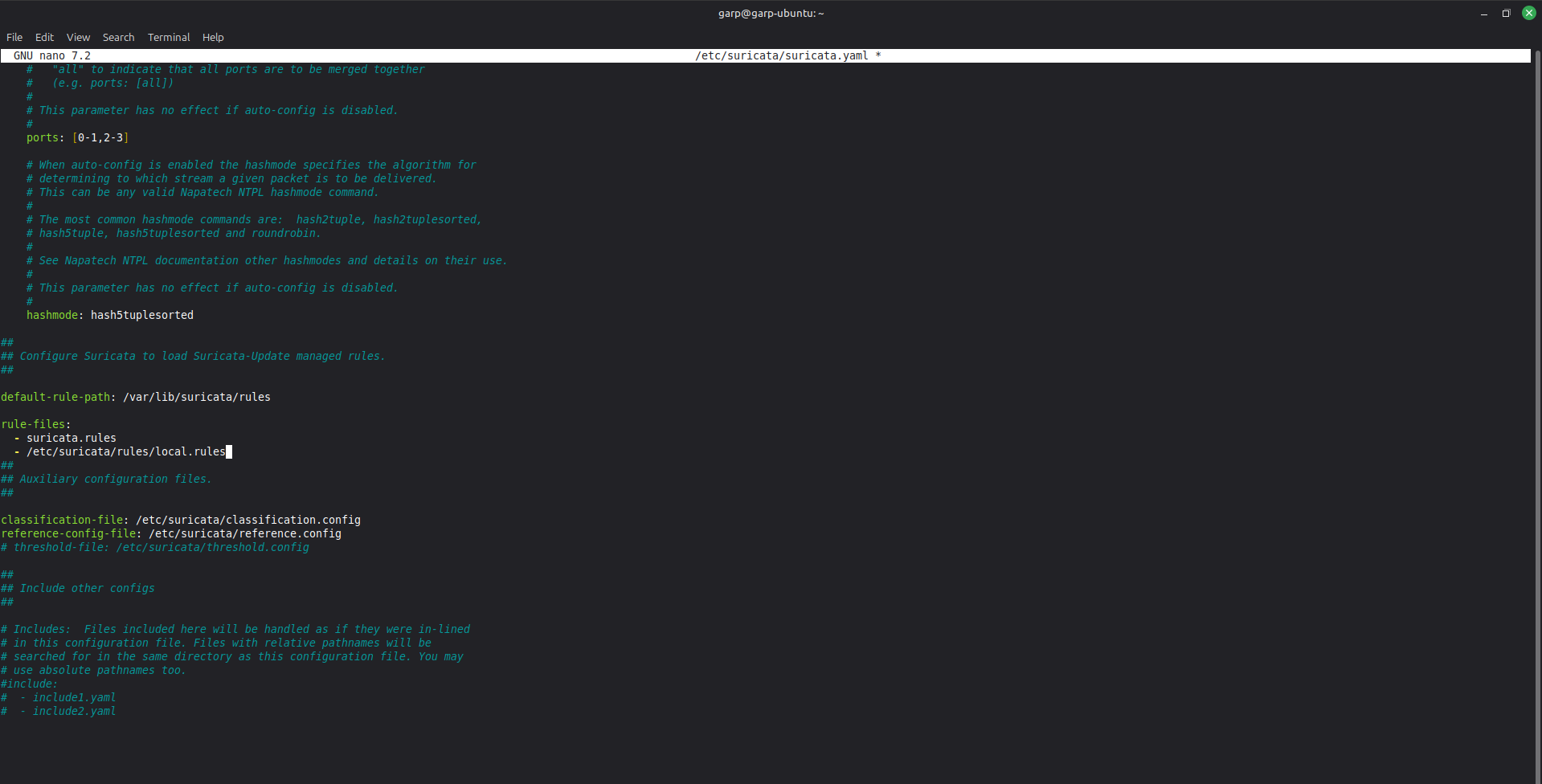Click the window title garp@garp-ubuntu: ~

pyautogui.click(x=771, y=14)
